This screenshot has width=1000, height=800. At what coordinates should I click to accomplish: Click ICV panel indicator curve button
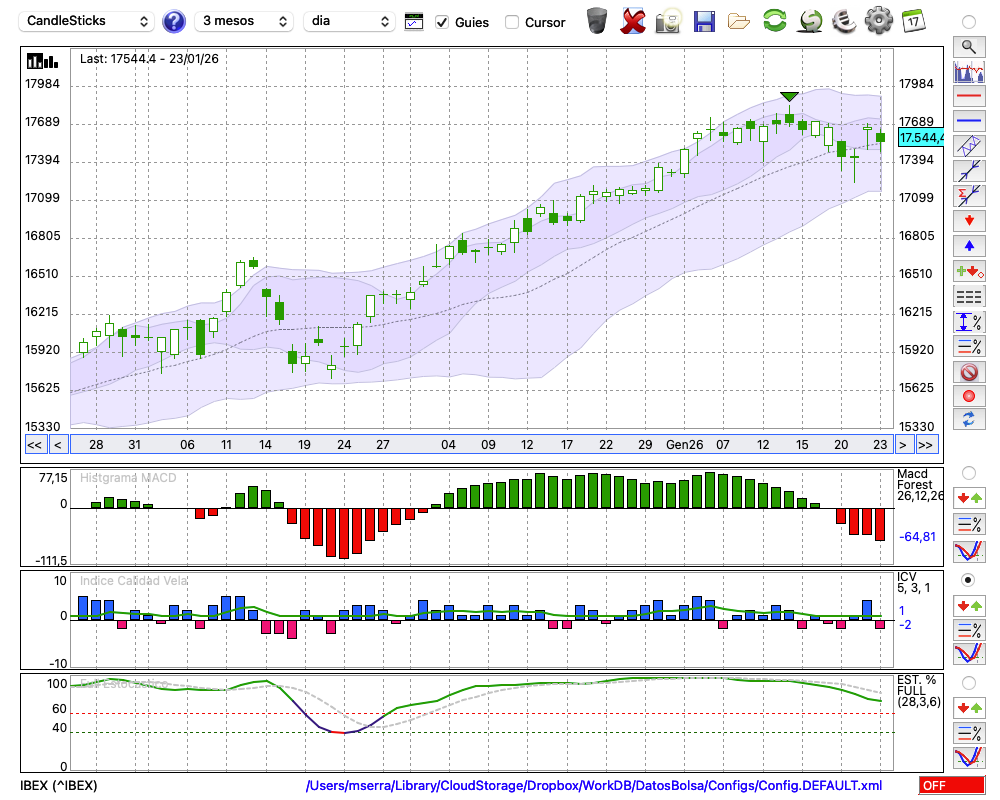point(969,654)
